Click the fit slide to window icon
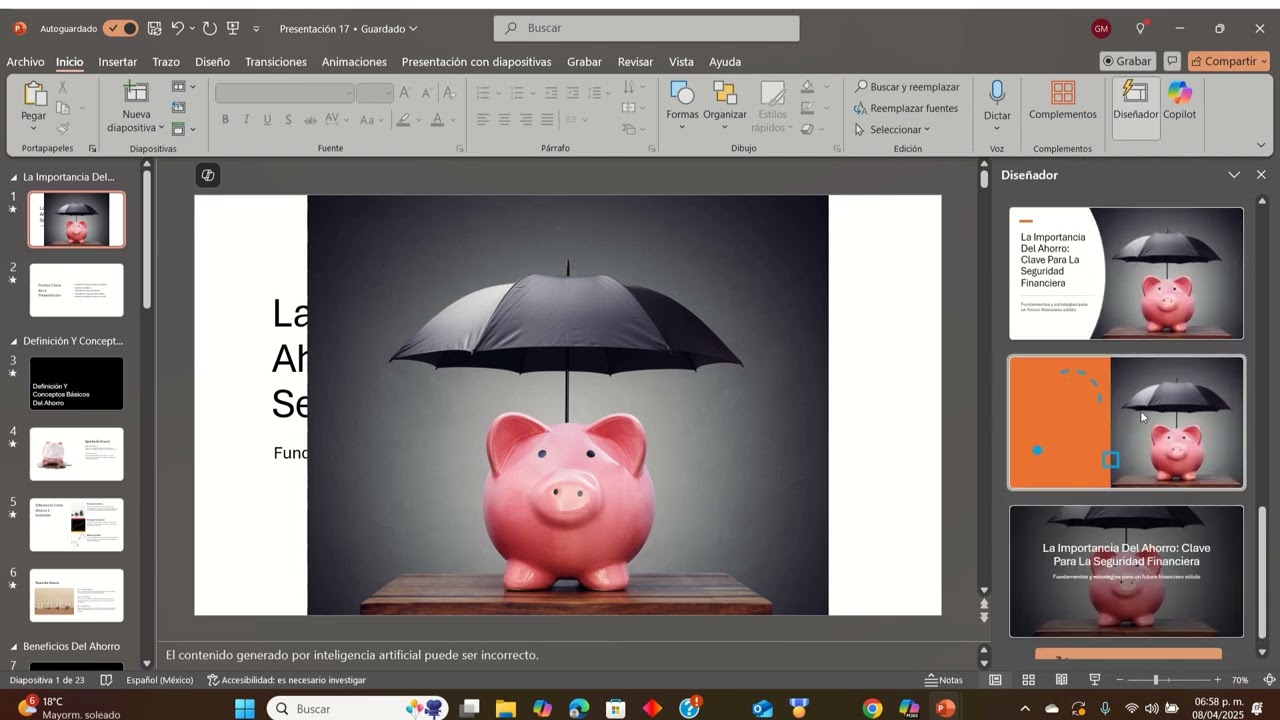Image resolution: width=1280 pixels, height=720 pixels. (x=1269, y=680)
